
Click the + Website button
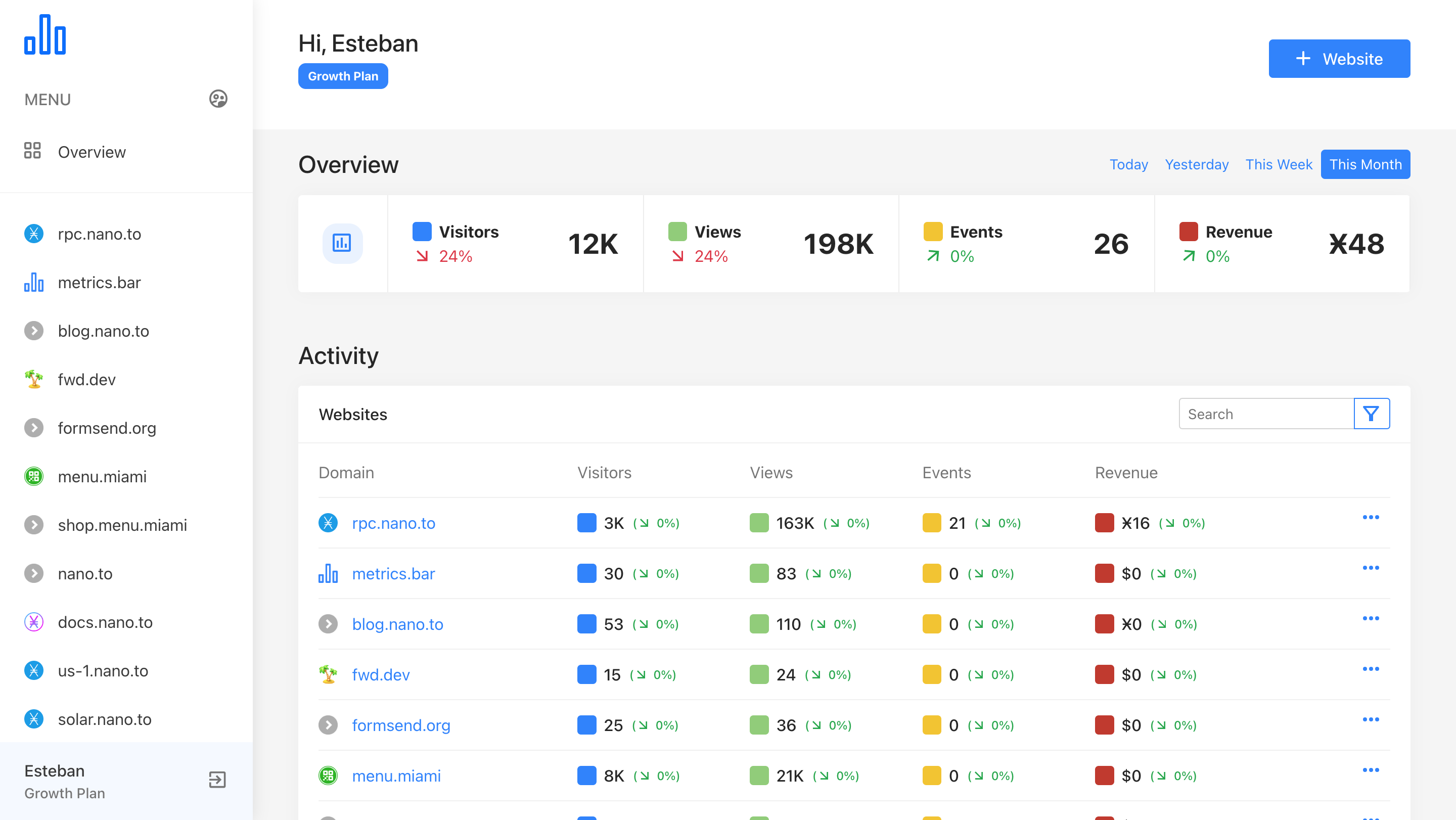1339,59
